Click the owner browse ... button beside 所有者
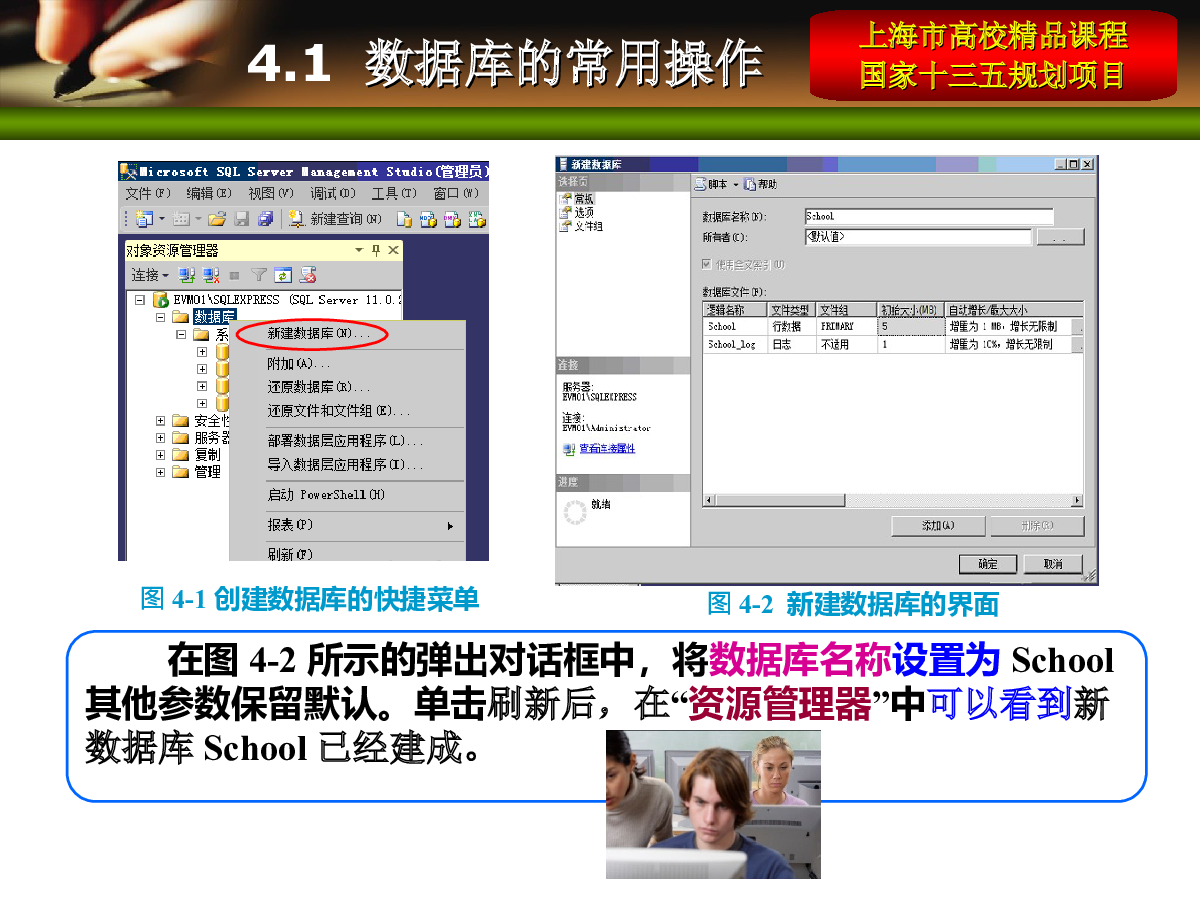The height and width of the screenshot is (900, 1200). [x=1061, y=238]
